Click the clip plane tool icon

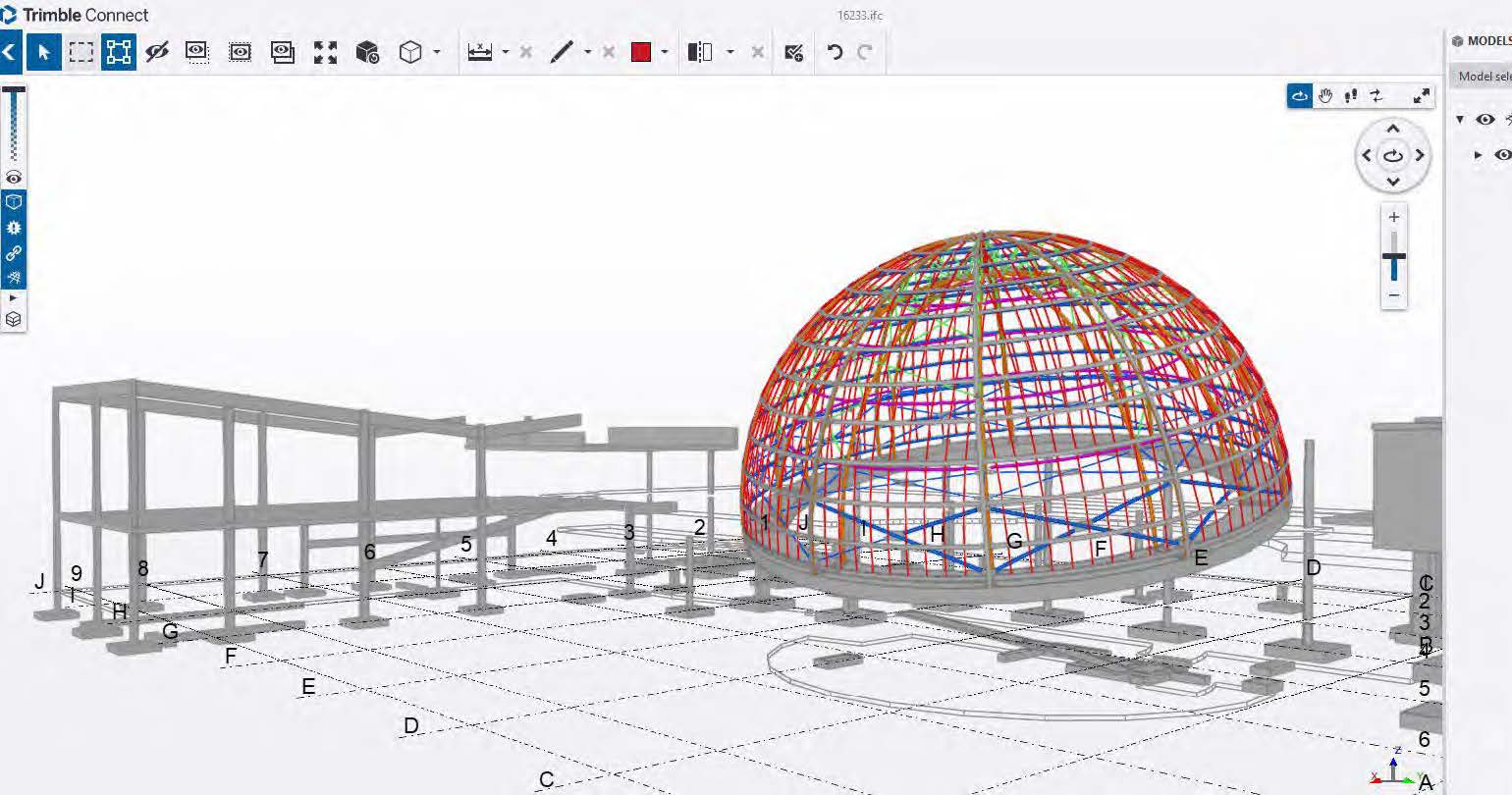pyautogui.click(x=699, y=53)
